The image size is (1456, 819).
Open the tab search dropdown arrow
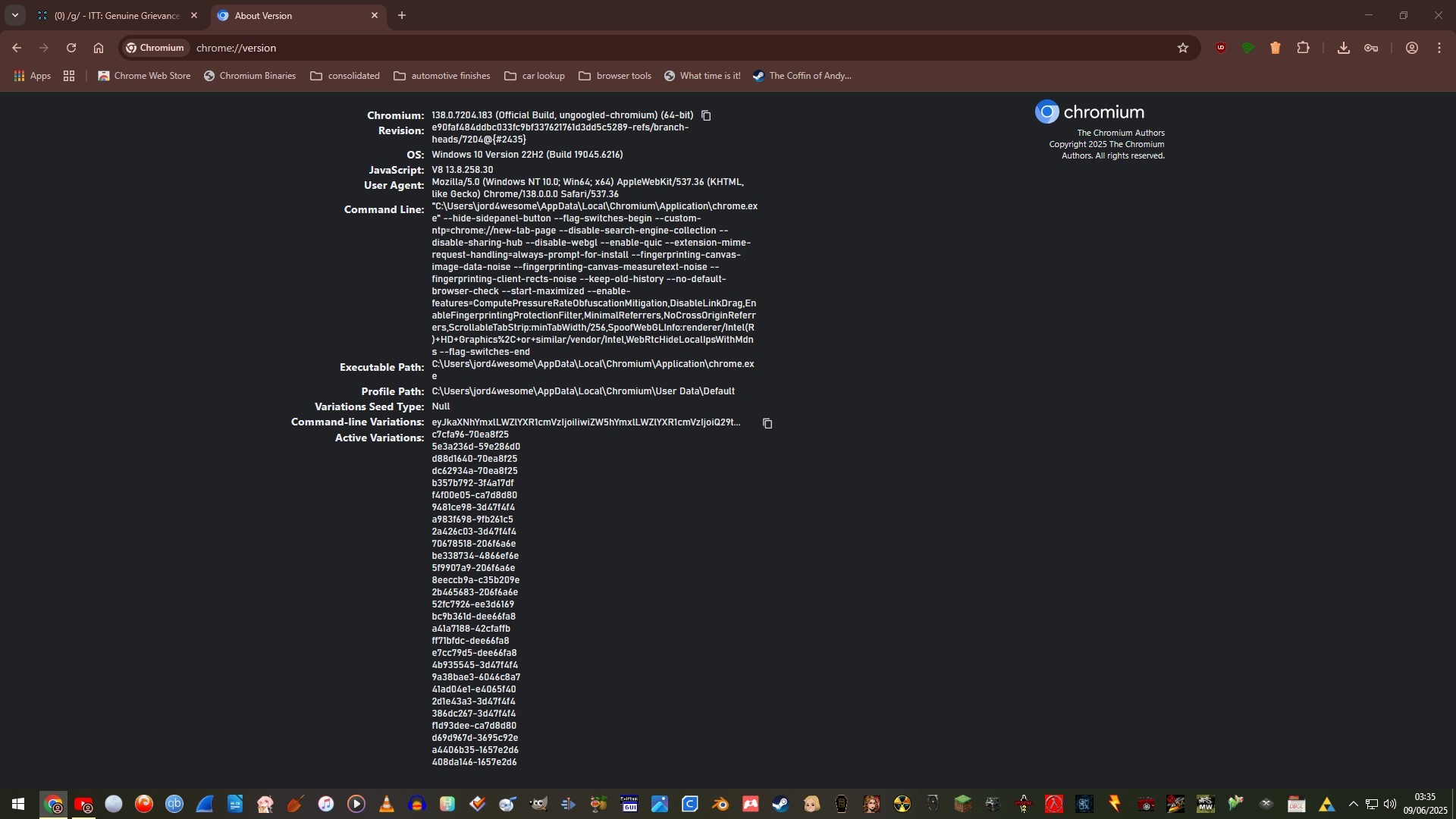(x=14, y=15)
